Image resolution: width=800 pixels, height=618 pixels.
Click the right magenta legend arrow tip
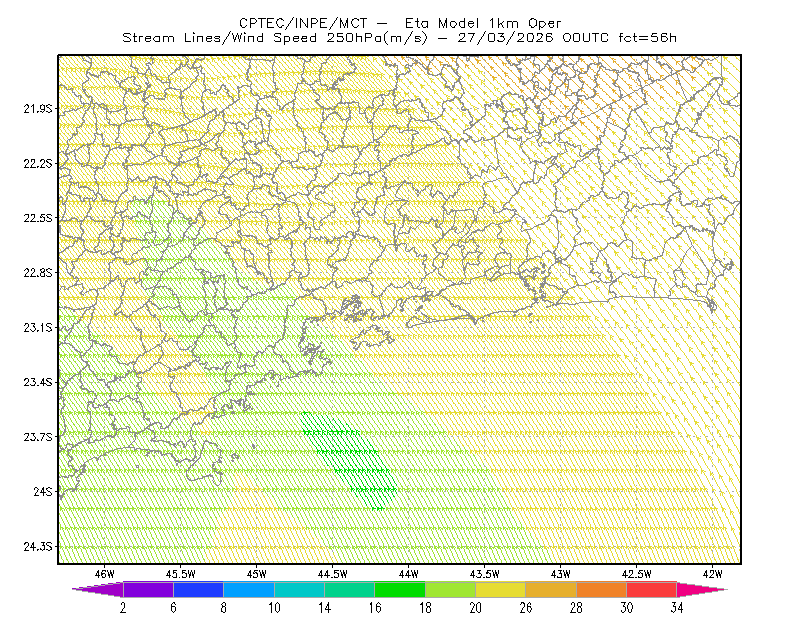702,589
